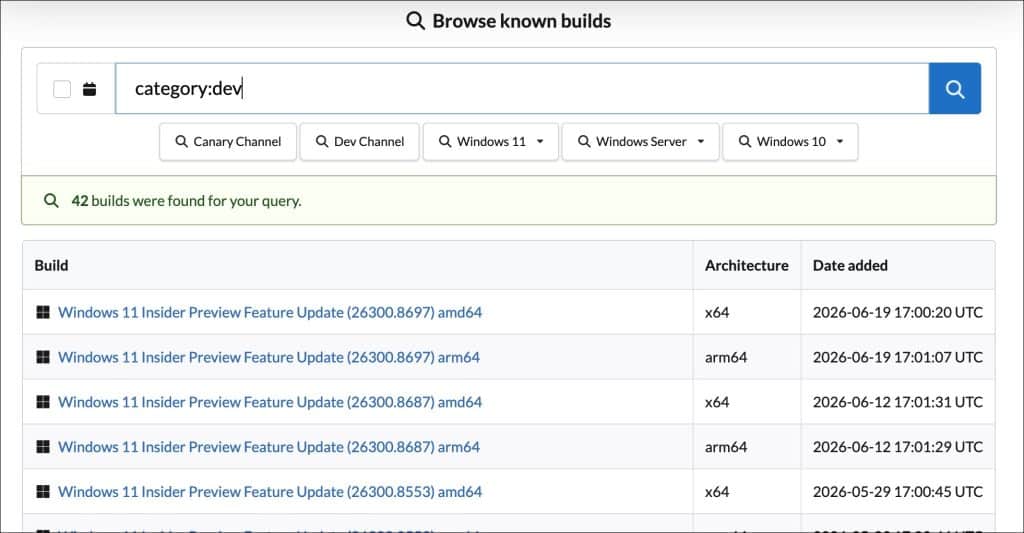
Task: Click the blue magnifier search button
Action: [x=954, y=88]
